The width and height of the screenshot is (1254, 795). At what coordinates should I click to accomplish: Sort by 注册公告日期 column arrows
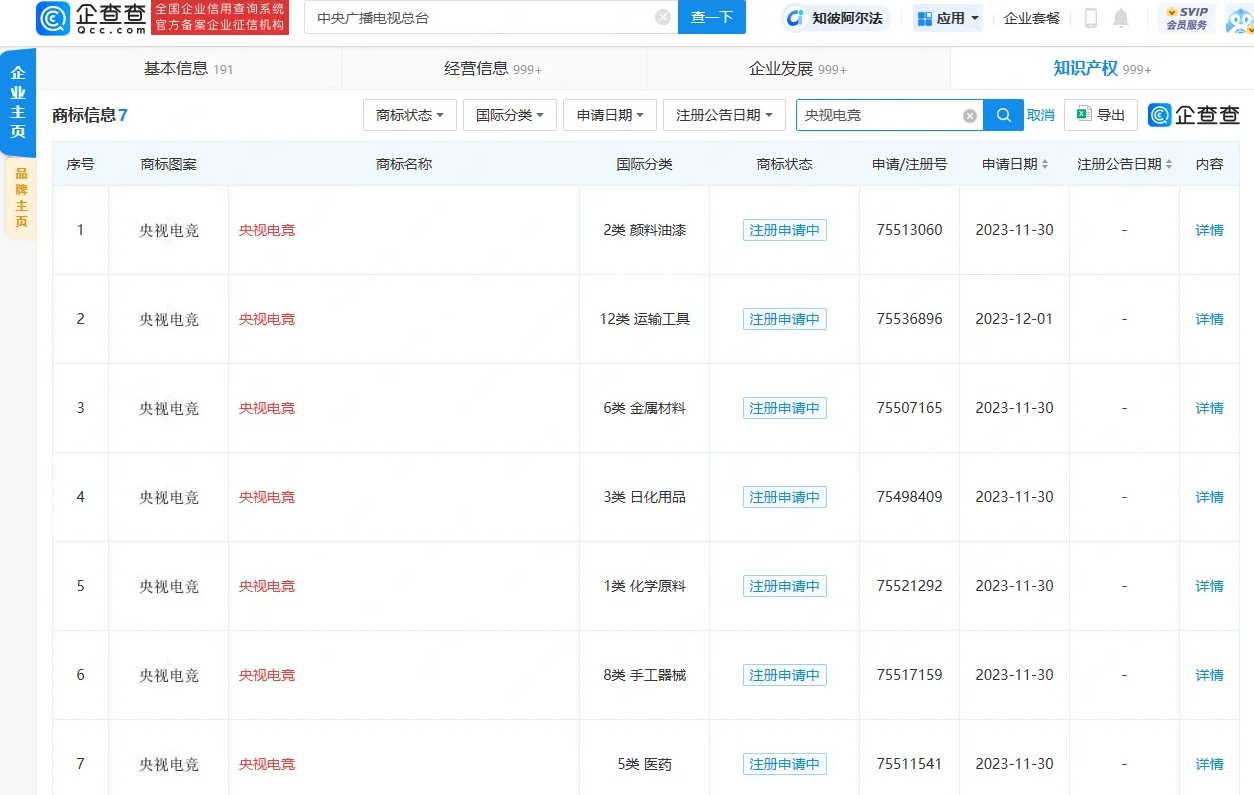pyautogui.click(x=1168, y=164)
